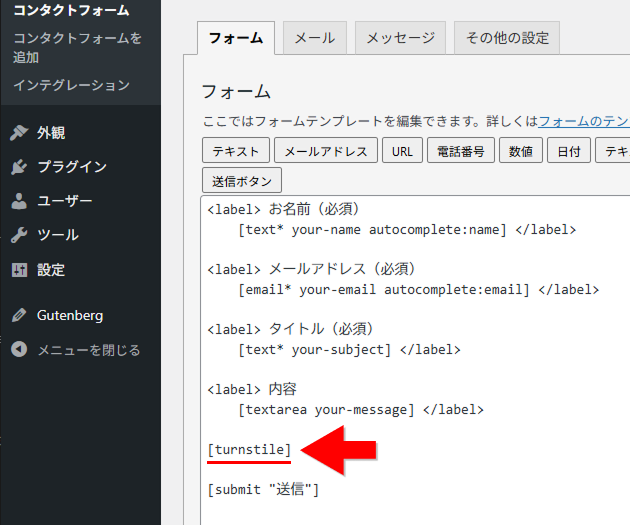Select the その他の設定 tab
630x525 pixels.
(507, 38)
